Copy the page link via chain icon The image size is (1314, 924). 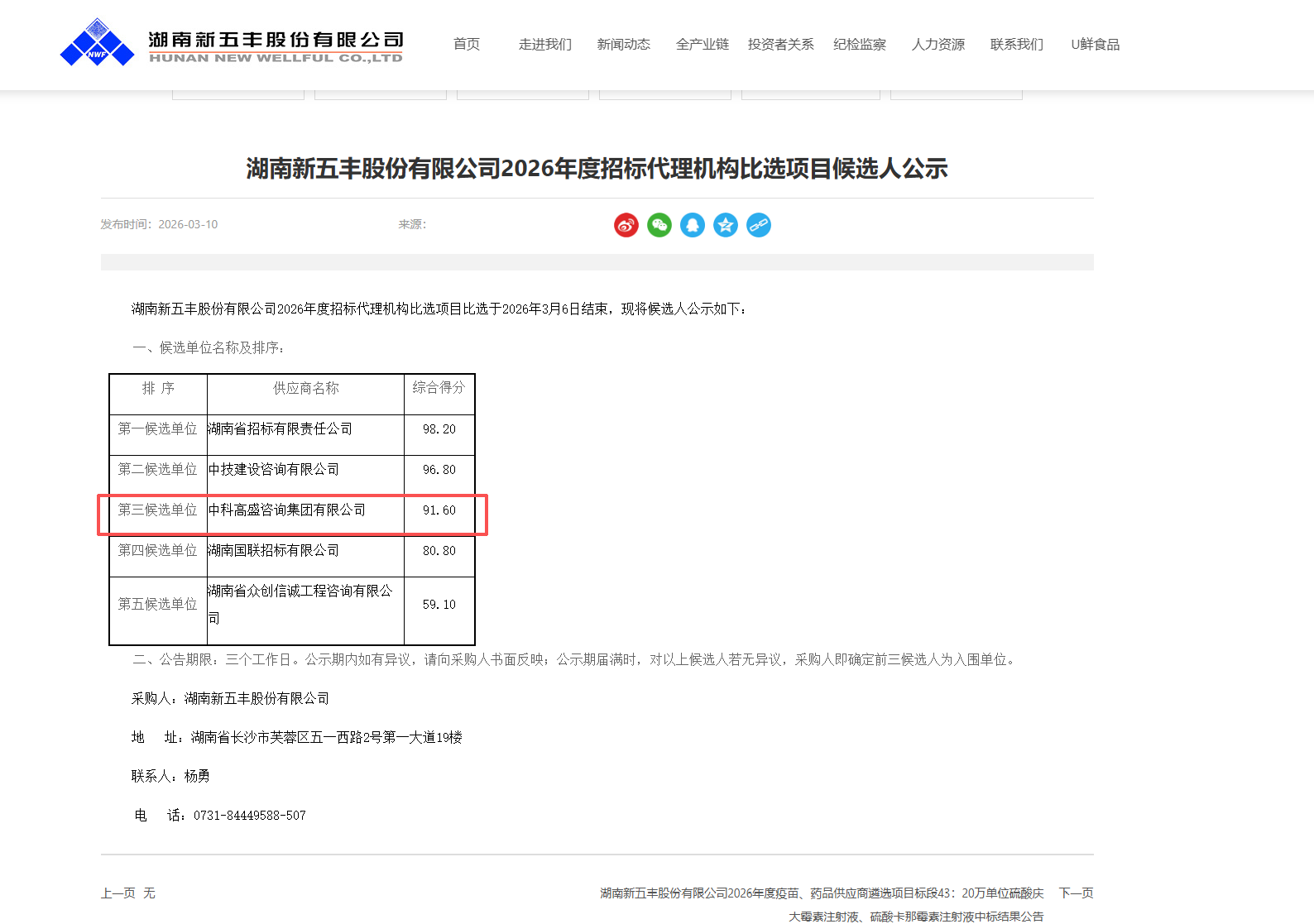pos(758,225)
